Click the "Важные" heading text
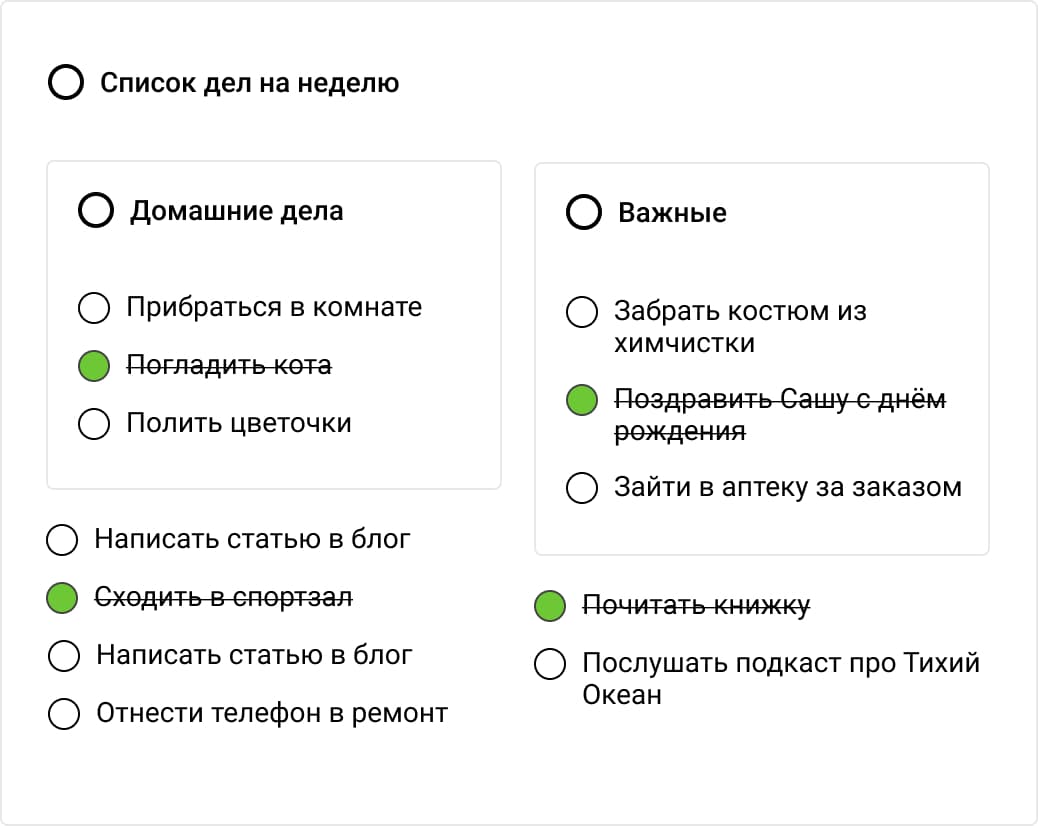1038x826 pixels. click(674, 212)
